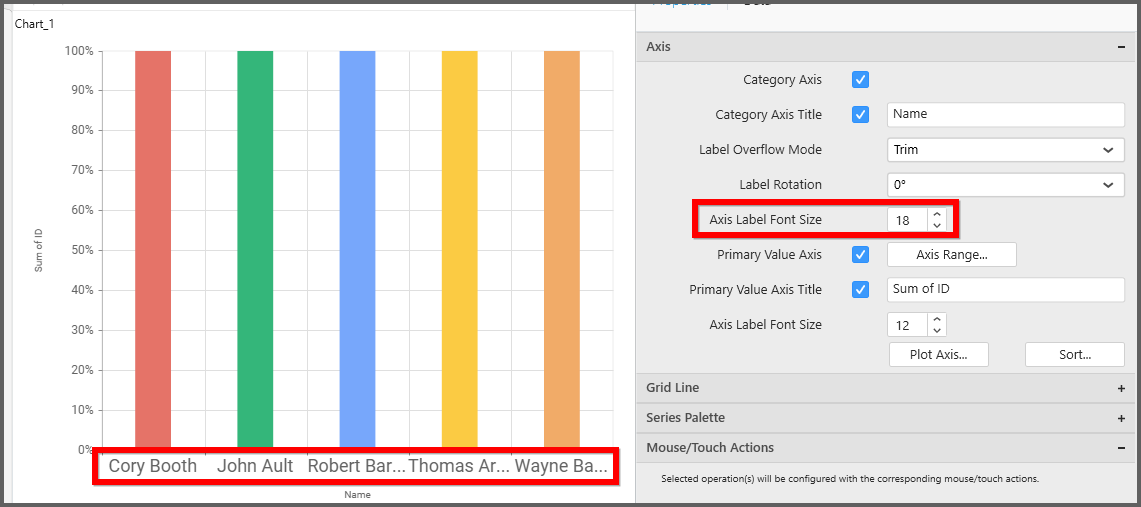
Task: Disable the Primary Value Axis checkbox
Action: coord(860,255)
